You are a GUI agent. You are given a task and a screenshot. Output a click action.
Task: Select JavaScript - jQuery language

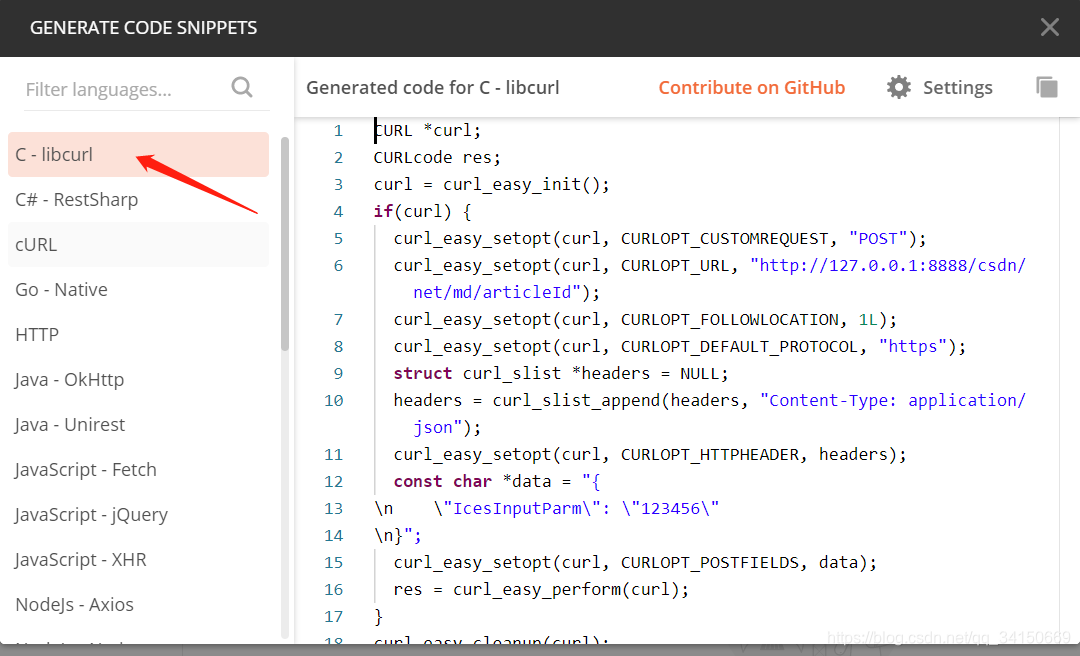(138, 515)
